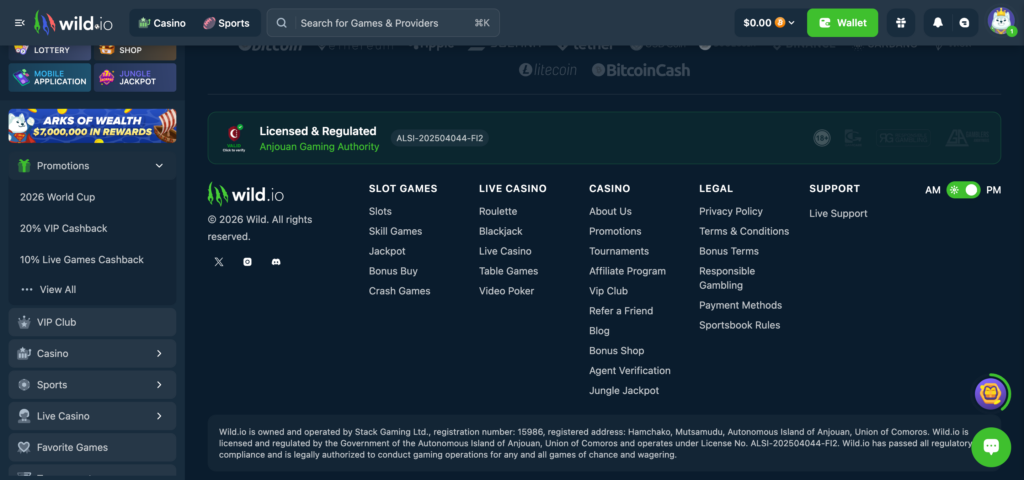This screenshot has width=1024, height=480.
Task: Open the $0.00 balance currency dropdown
Action: 769,23
